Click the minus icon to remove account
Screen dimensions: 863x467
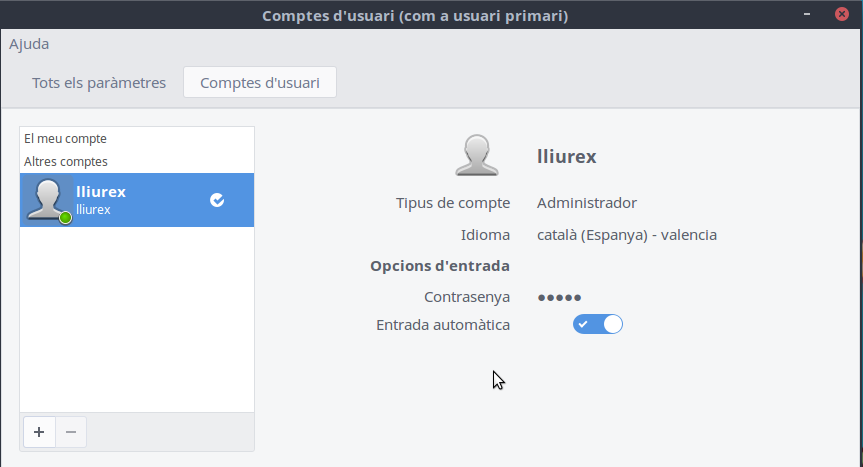[x=70, y=432]
